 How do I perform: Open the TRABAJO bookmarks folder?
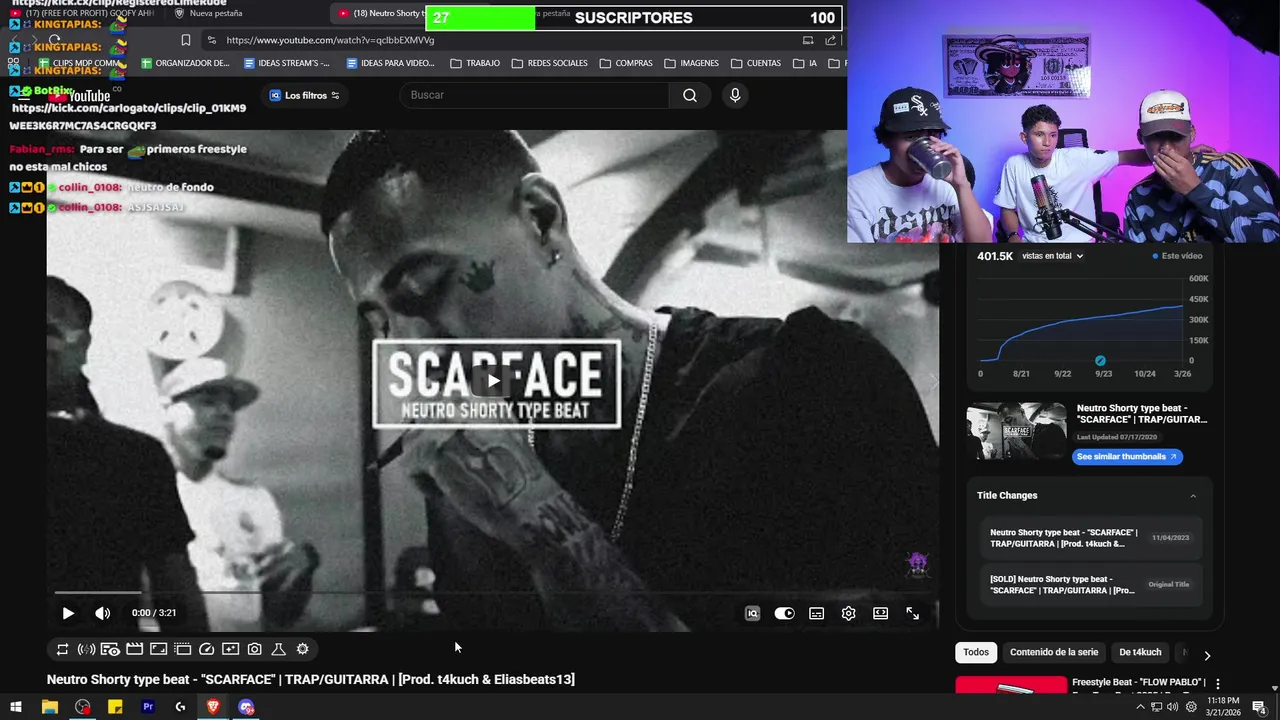point(475,63)
